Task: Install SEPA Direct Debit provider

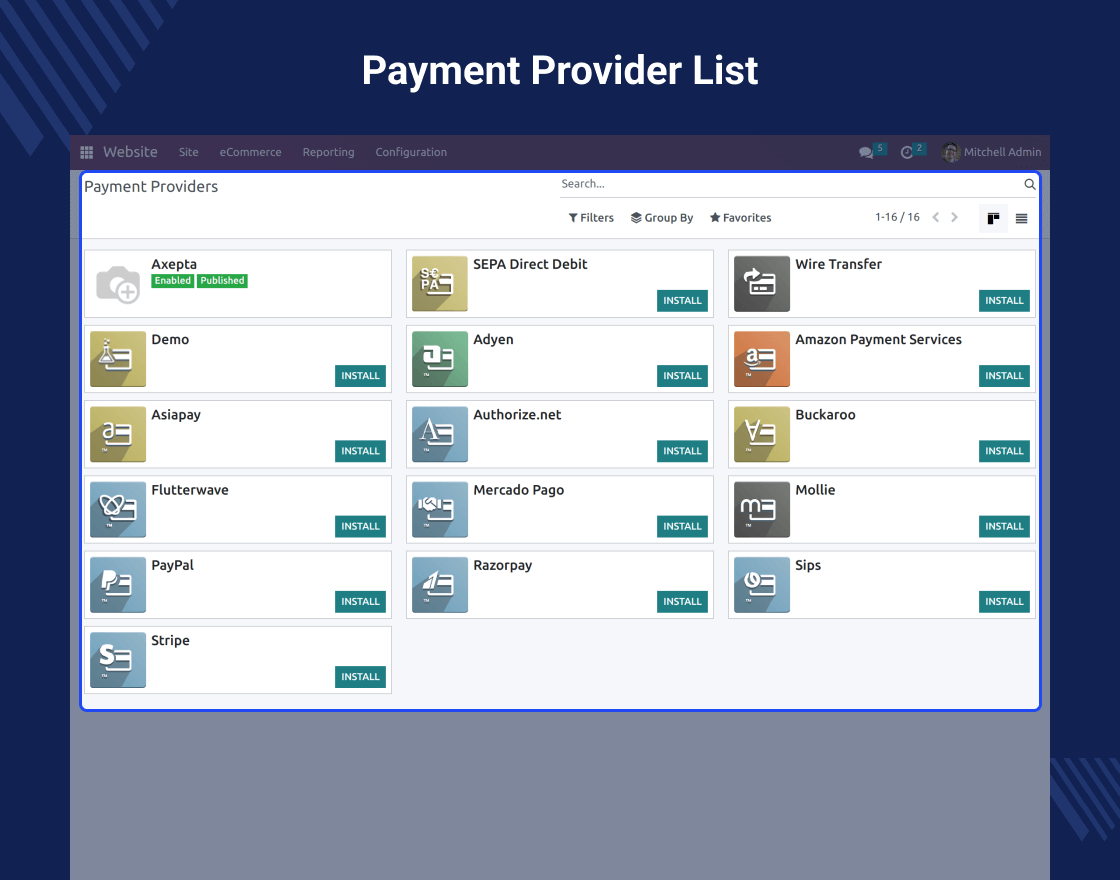Action: coord(682,301)
